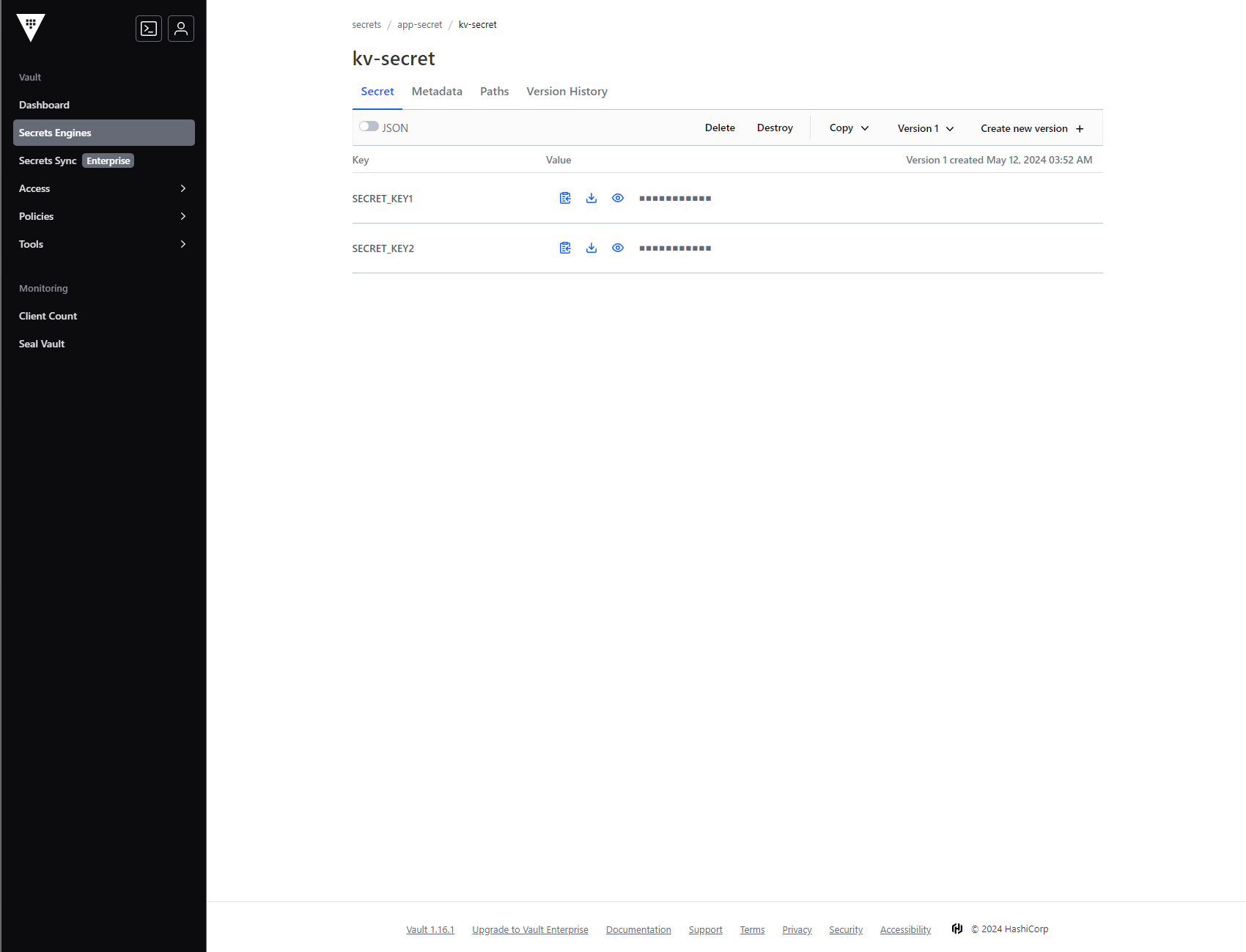Click Upgrade to Vault Enterprise link
The image size is (1246, 952).
pos(530,929)
